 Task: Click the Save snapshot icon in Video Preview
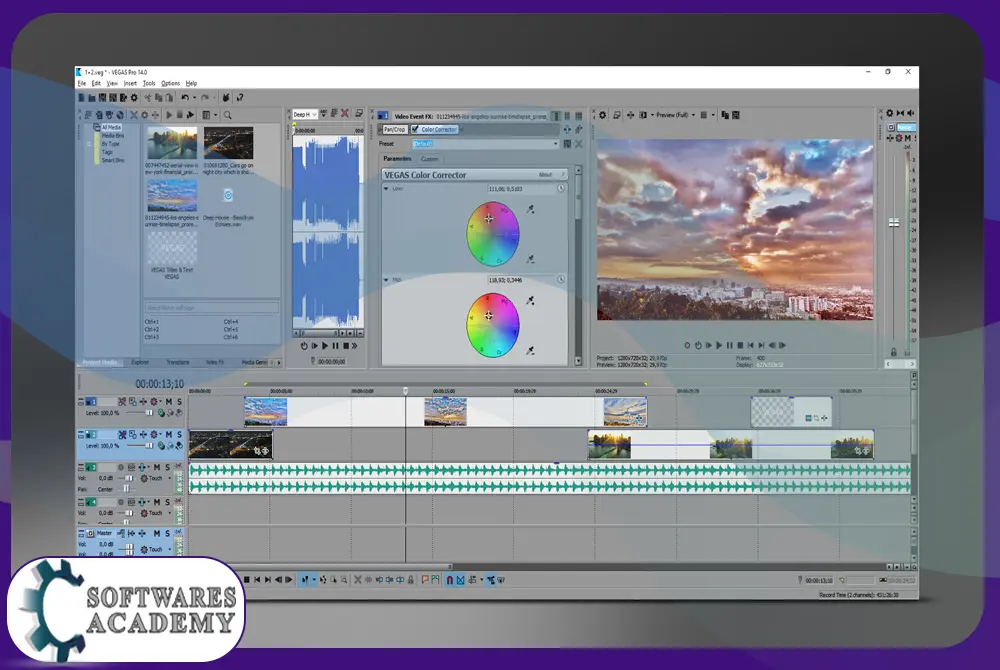pos(736,115)
